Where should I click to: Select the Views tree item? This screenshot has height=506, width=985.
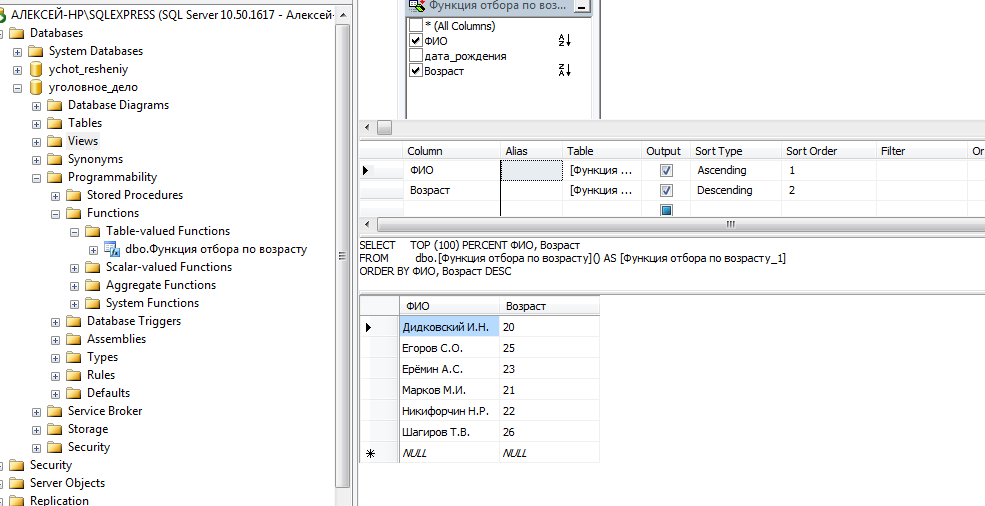(83, 141)
